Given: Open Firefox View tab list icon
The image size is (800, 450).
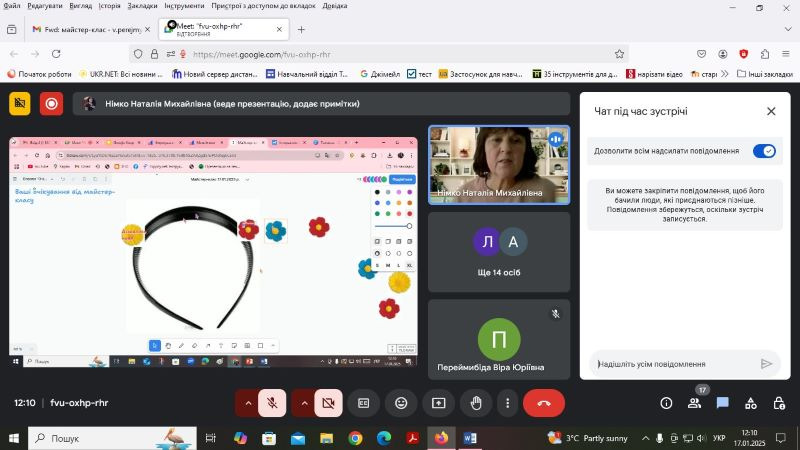Looking at the screenshot, I should point(12,30).
